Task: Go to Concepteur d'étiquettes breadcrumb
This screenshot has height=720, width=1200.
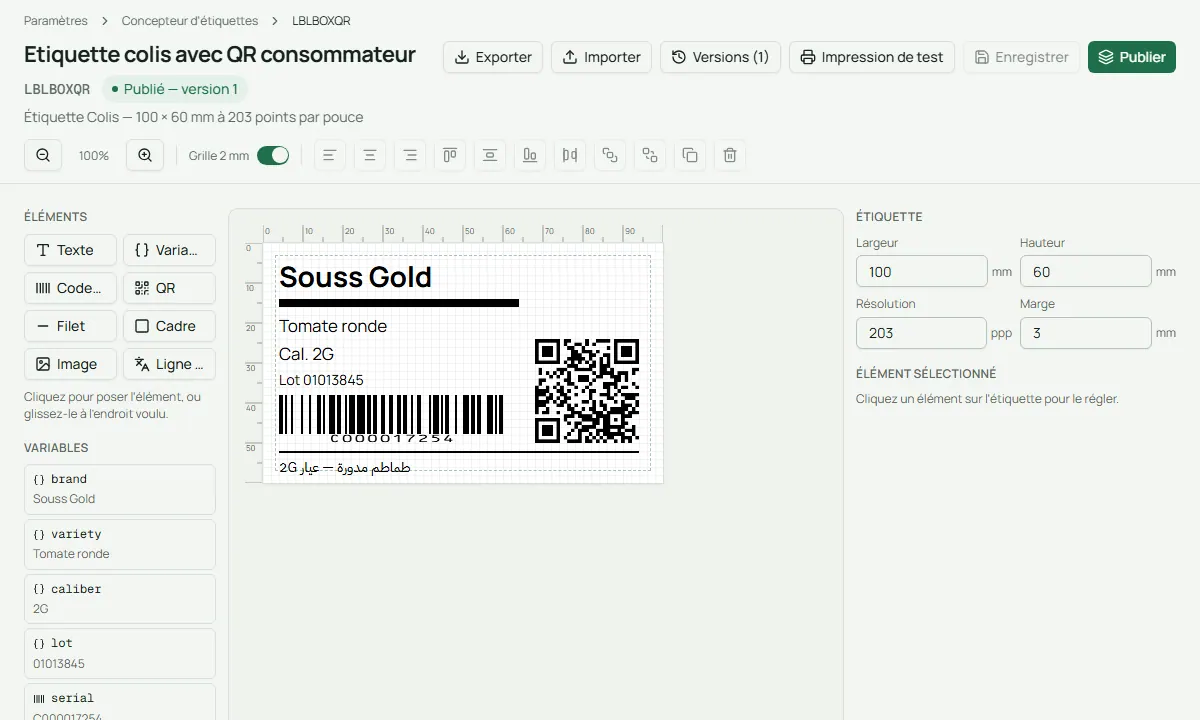Action: click(190, 21)
